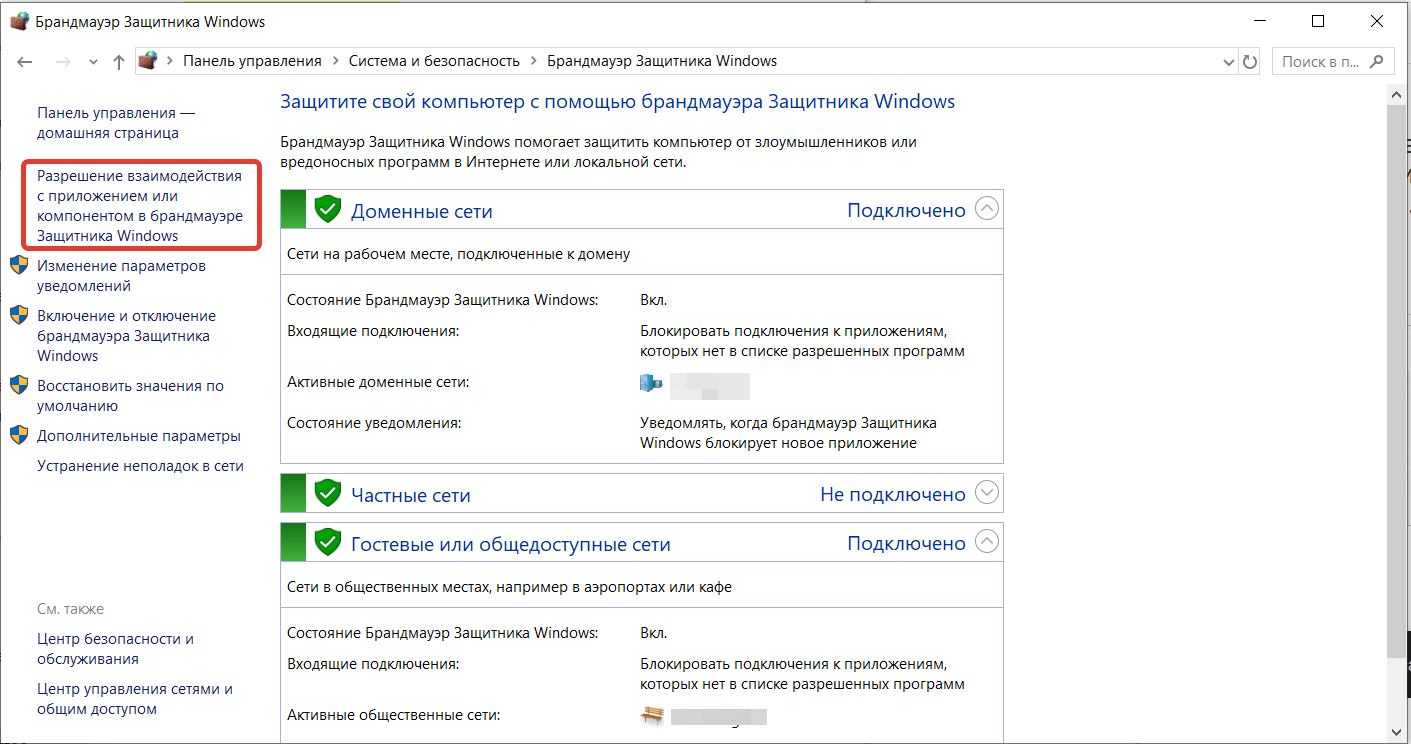This screenshot has width=1411, height=744.
Task: Click shield icon beside Дополнительные параметры
Action: [x=19, y=435]
